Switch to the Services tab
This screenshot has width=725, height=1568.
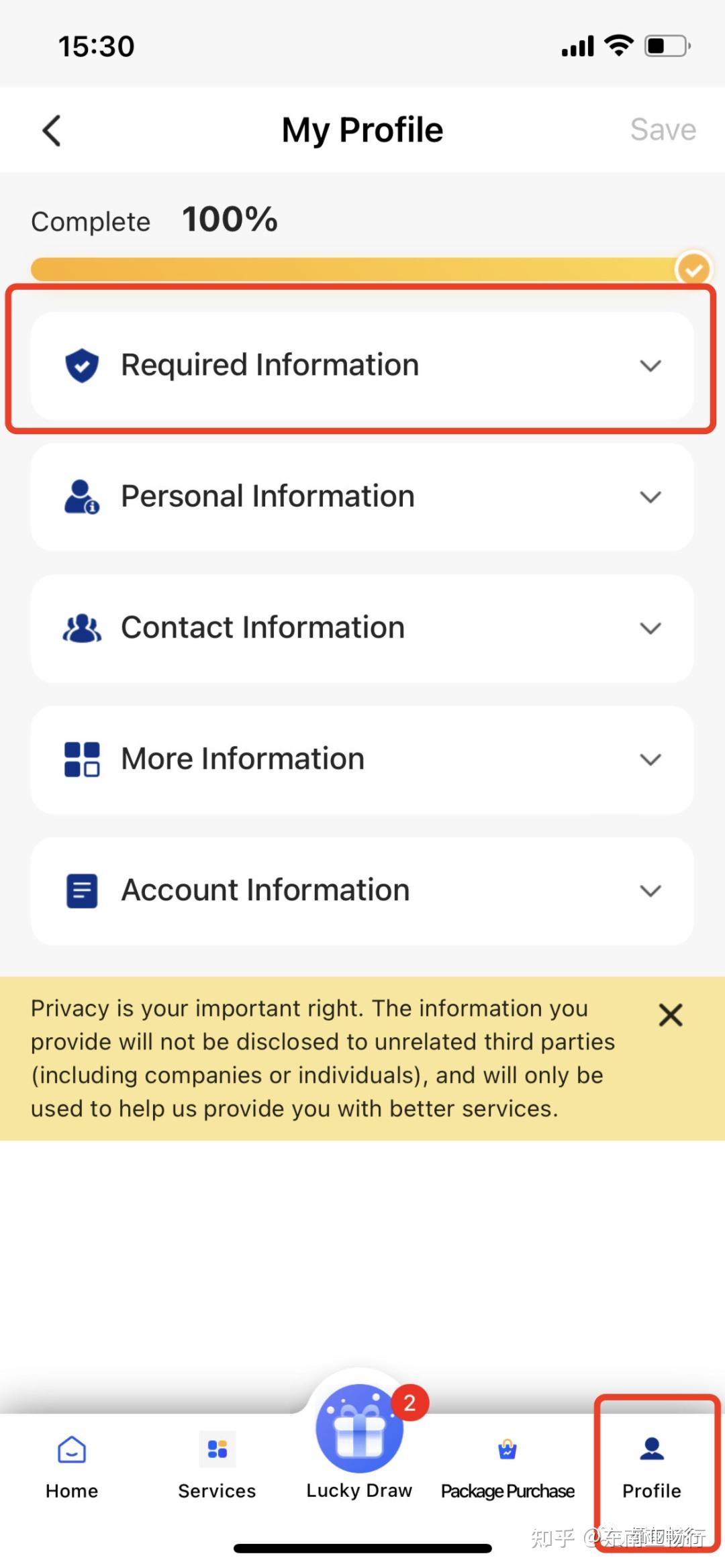[x=217, y=1468]
